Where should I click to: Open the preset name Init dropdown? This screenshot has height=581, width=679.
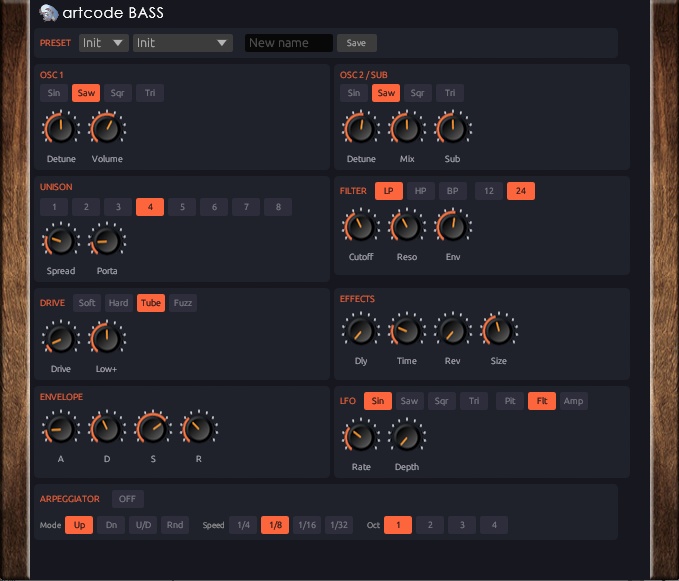pyautogui.click(x=183, y=43)
